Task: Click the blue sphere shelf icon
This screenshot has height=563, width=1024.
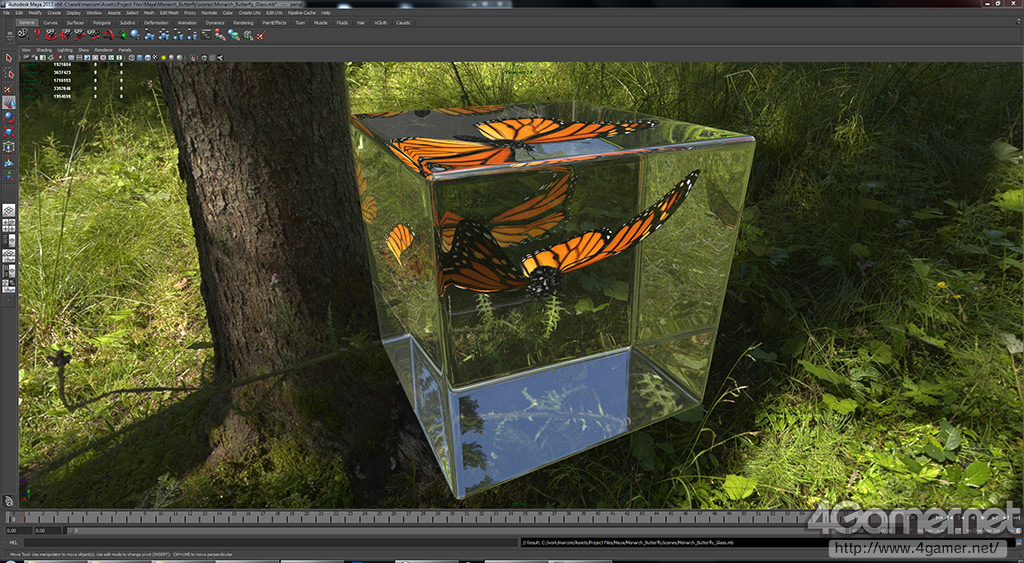Action: (x=135, y=35)
